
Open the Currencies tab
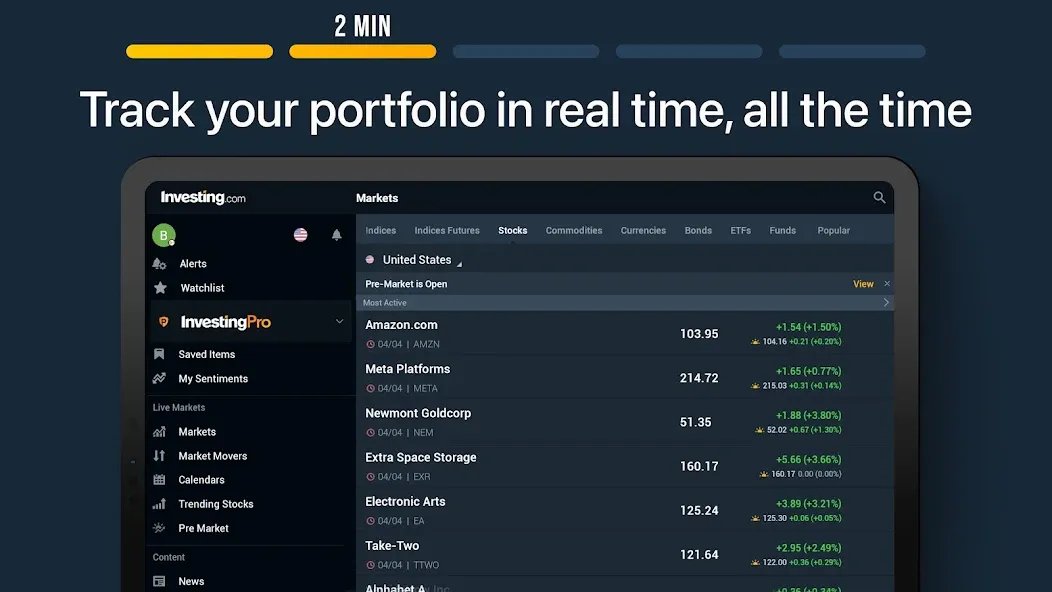coord(643,230)
